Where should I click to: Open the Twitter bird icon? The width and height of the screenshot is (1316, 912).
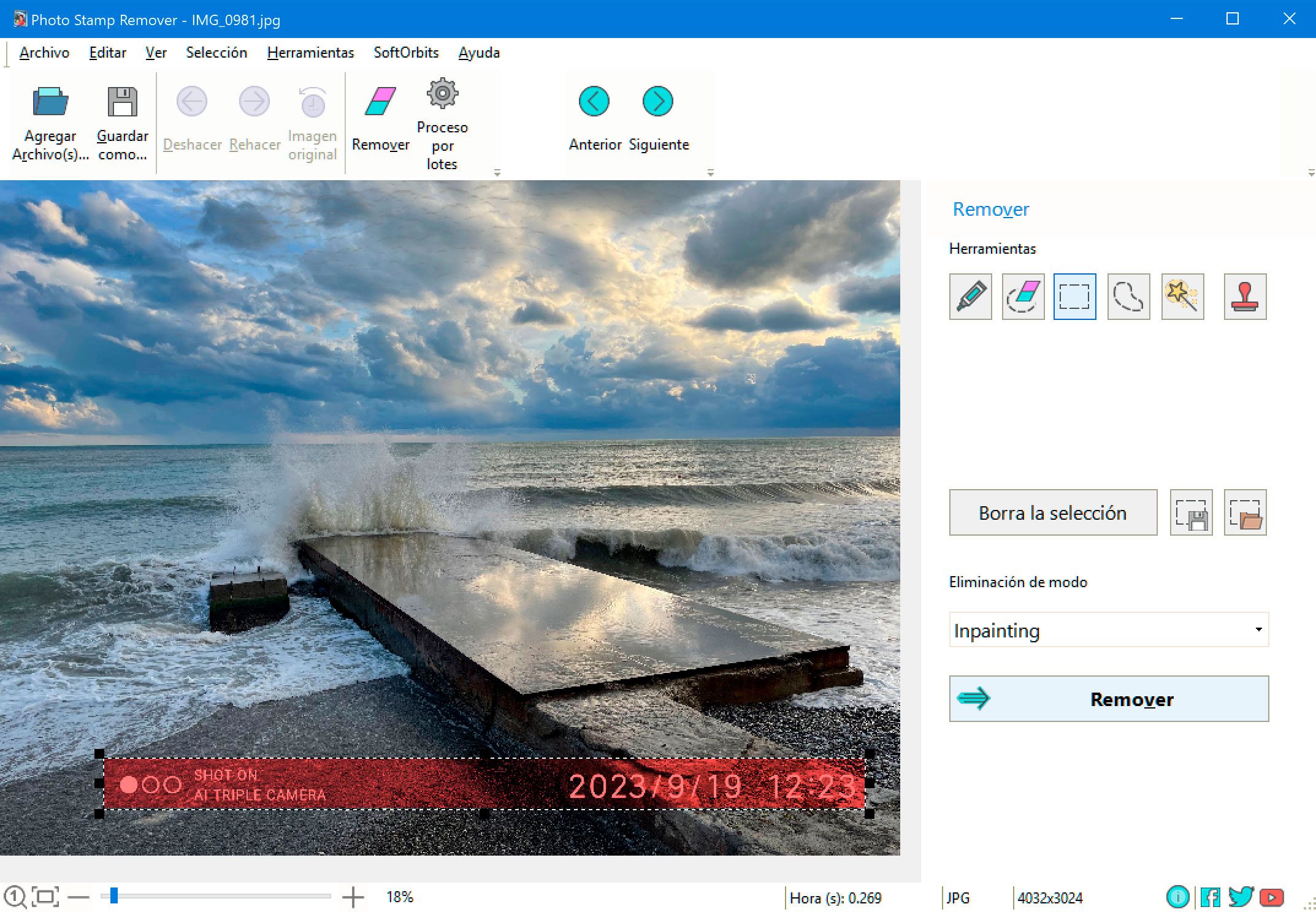coord(1241,897)
